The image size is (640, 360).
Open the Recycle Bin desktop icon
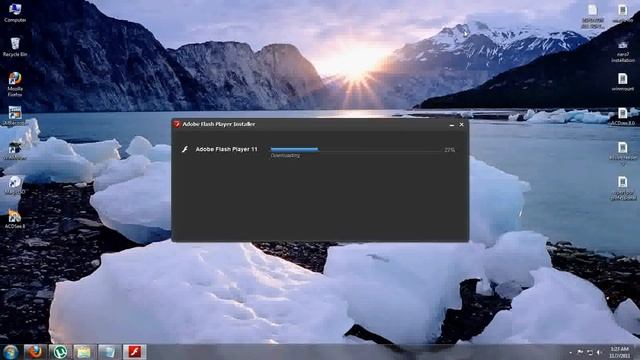point(15,47)
